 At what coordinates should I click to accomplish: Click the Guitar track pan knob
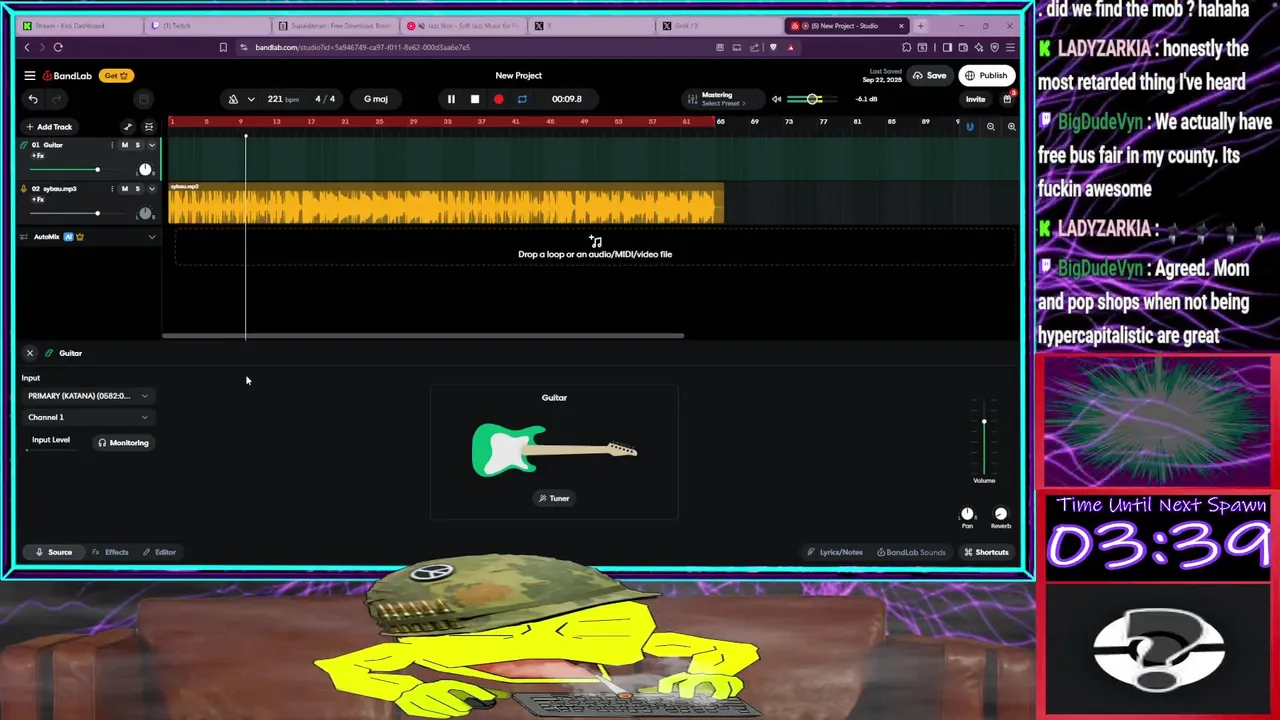(145, 170)
